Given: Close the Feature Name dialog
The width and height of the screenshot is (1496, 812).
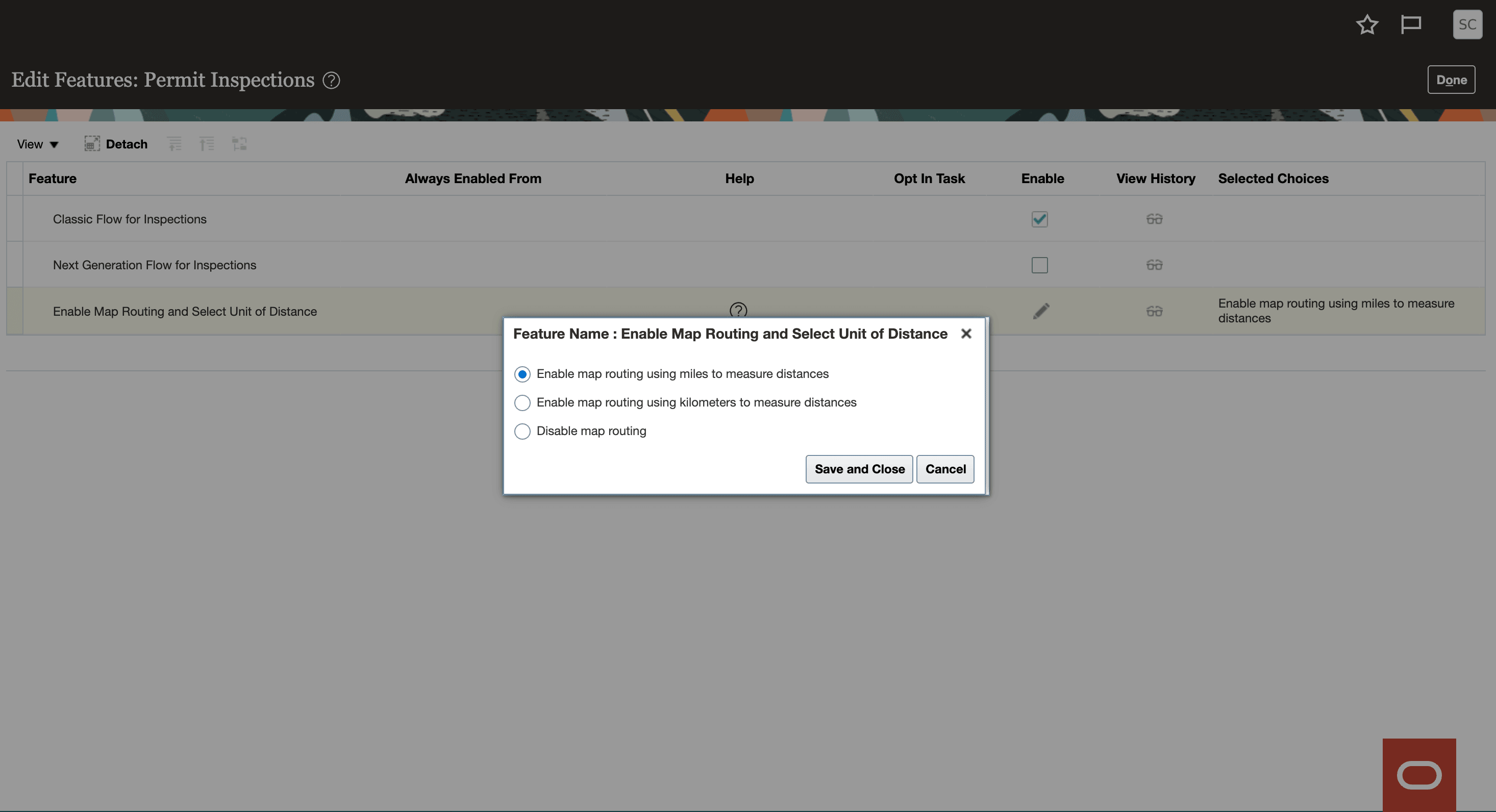Looking at the screenshot, I should 966,334.
